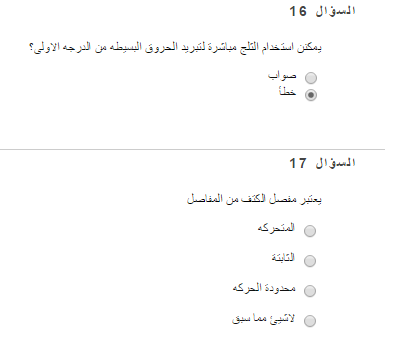Image resolution: width=399 pixels, height=360 pixels.
Task: Select the خطأ radio button
Action: 311,95
